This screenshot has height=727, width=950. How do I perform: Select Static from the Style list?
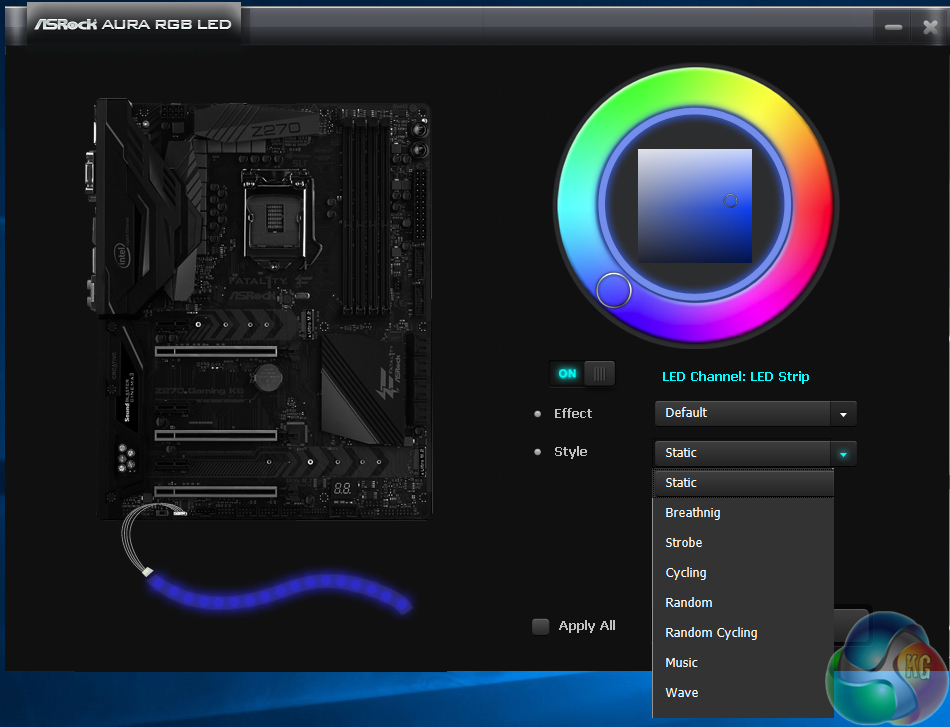pyautogui.click(x=743, y=483)
